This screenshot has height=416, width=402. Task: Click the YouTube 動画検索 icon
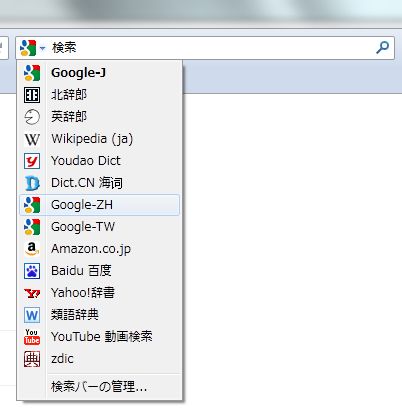click(x=32, y=337)
